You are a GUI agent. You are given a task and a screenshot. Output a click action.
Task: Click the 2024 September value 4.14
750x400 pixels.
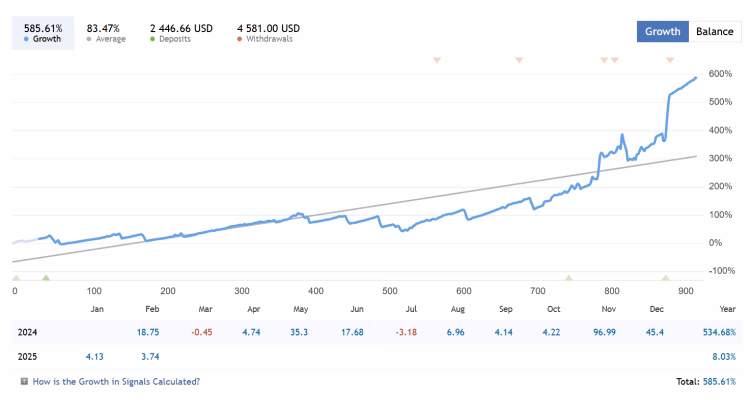point(504,333)
